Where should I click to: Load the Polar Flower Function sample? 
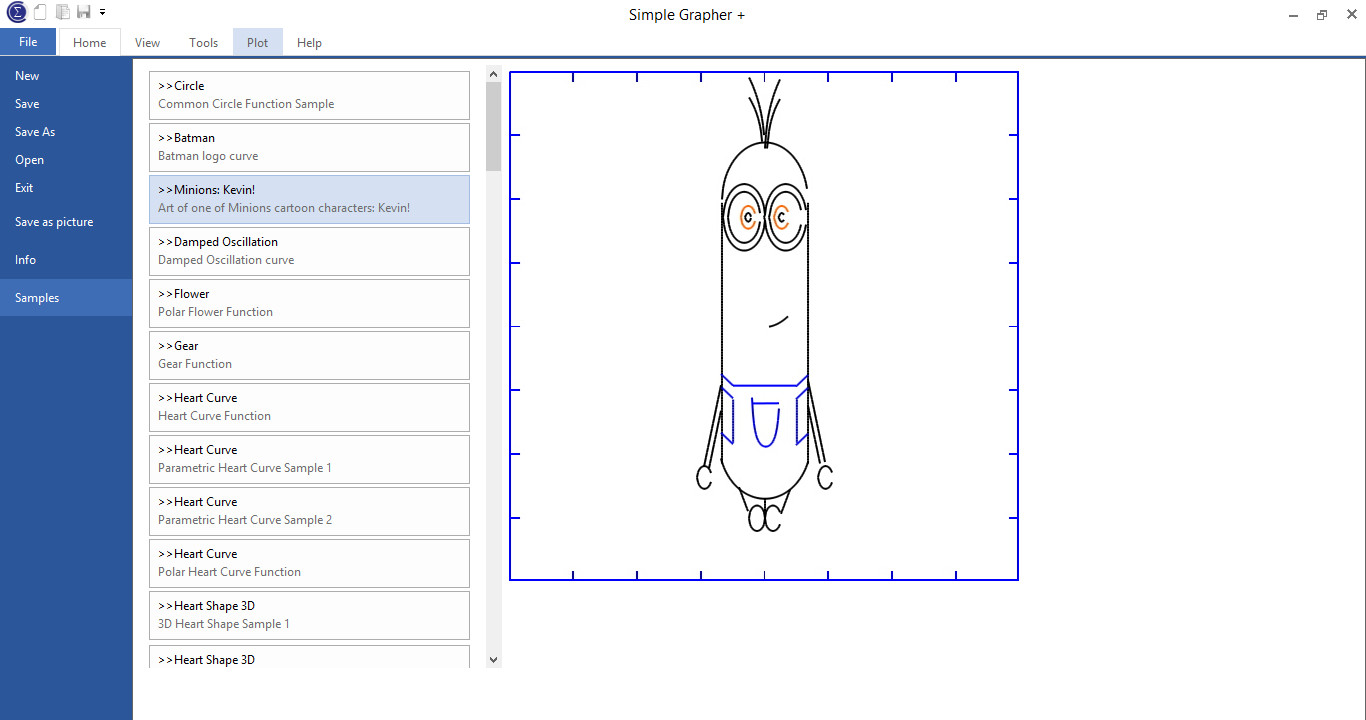[309, 303]
